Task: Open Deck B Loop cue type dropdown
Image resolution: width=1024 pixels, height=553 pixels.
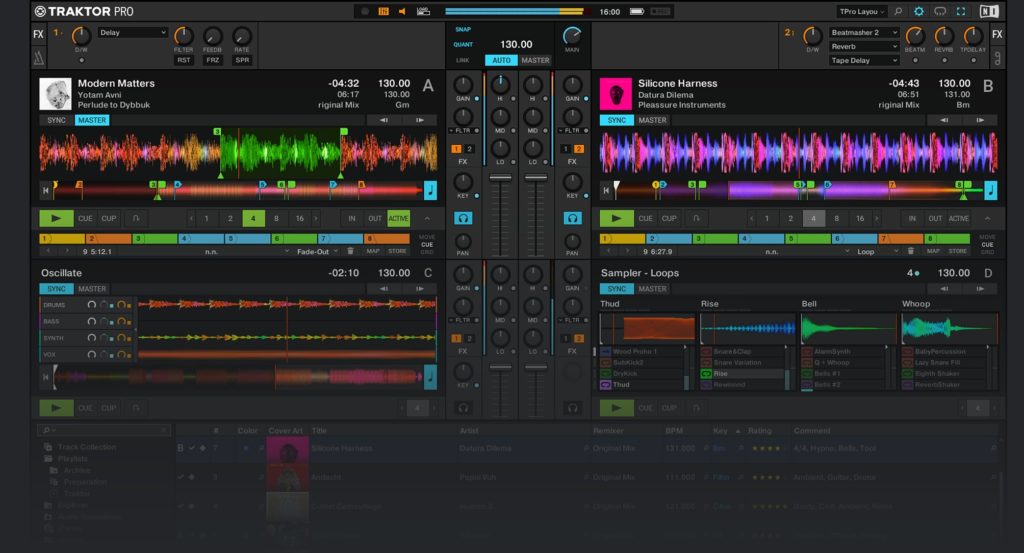Action: coord(877,251)
